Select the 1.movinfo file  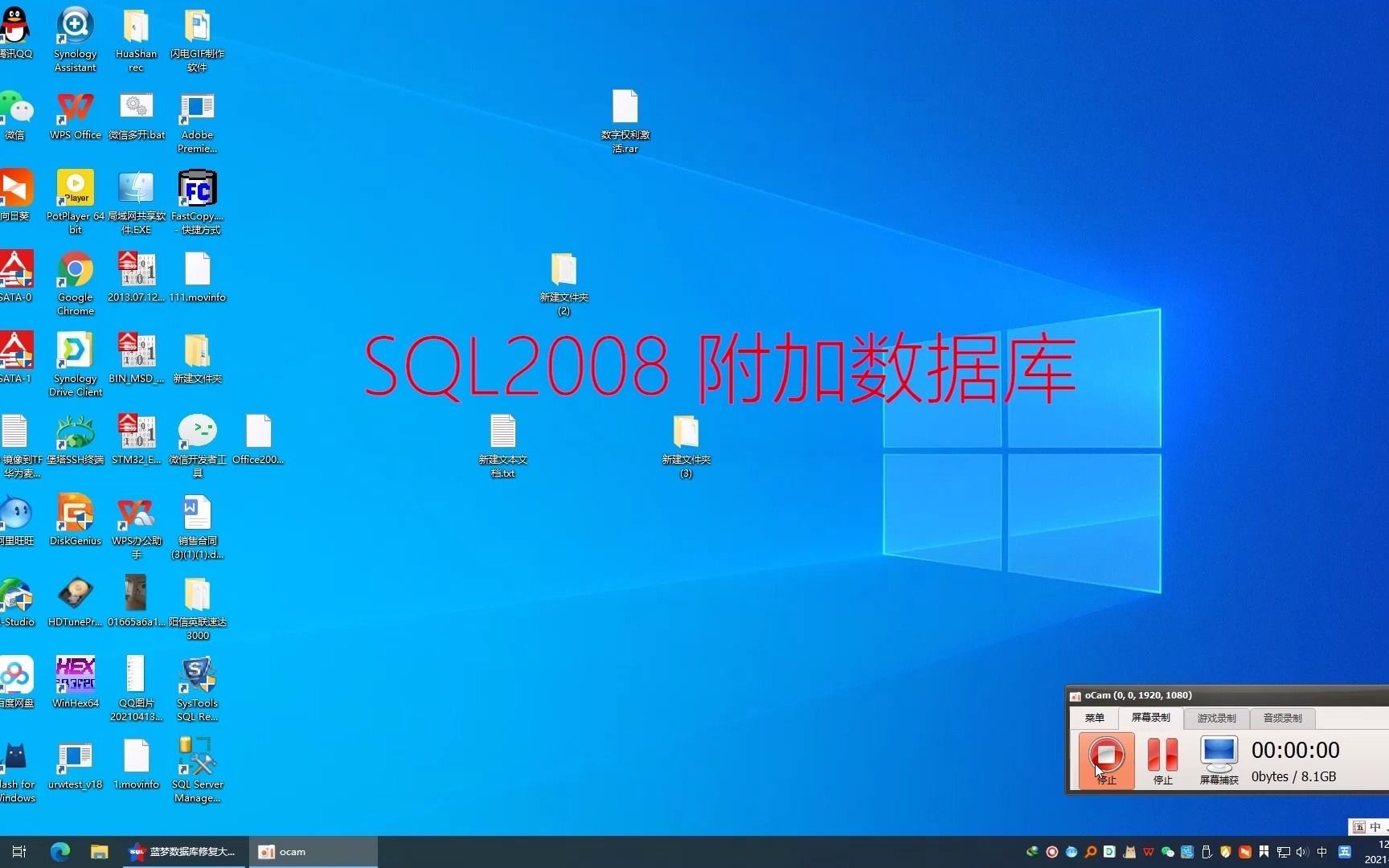136,764
